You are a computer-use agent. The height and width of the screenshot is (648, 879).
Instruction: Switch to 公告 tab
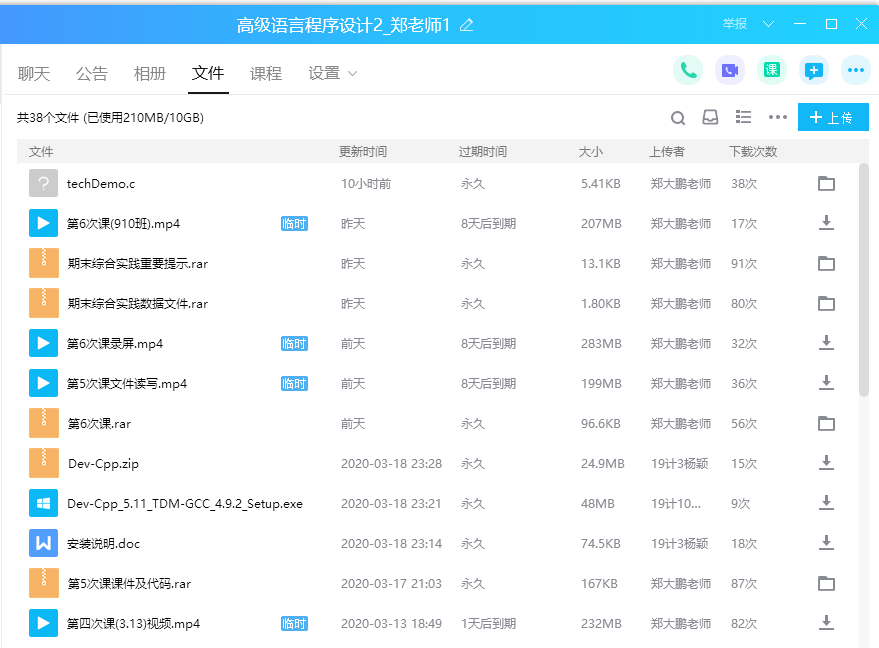(91, 73)
